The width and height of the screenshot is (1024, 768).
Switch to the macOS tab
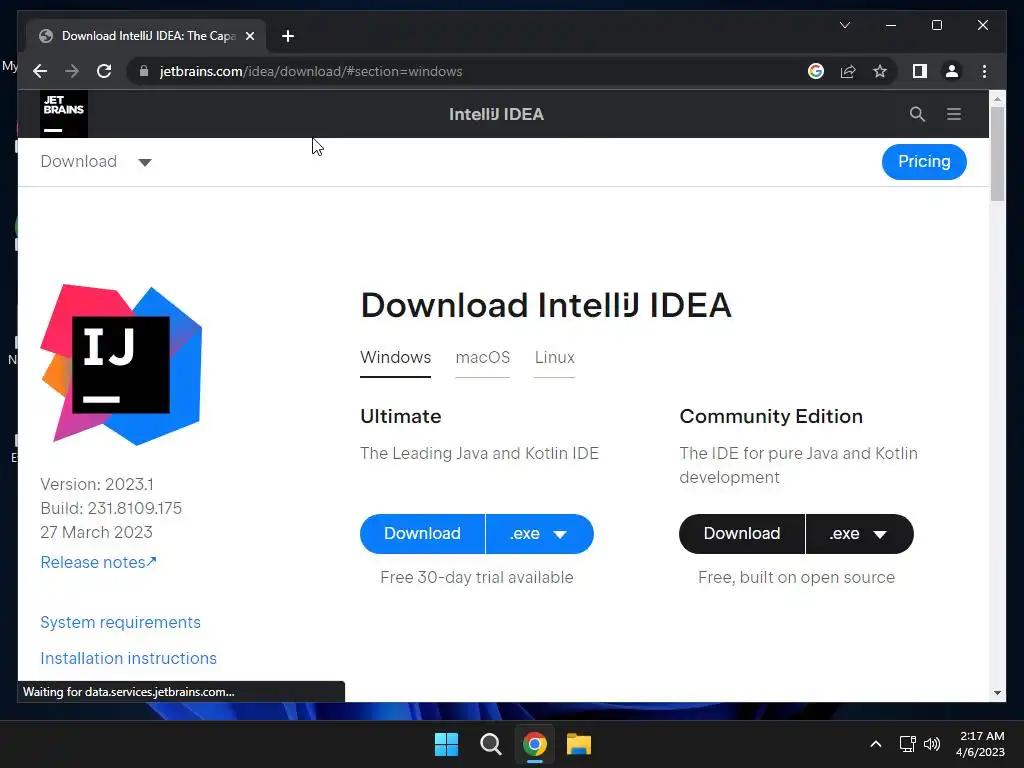tap(483, 358)
